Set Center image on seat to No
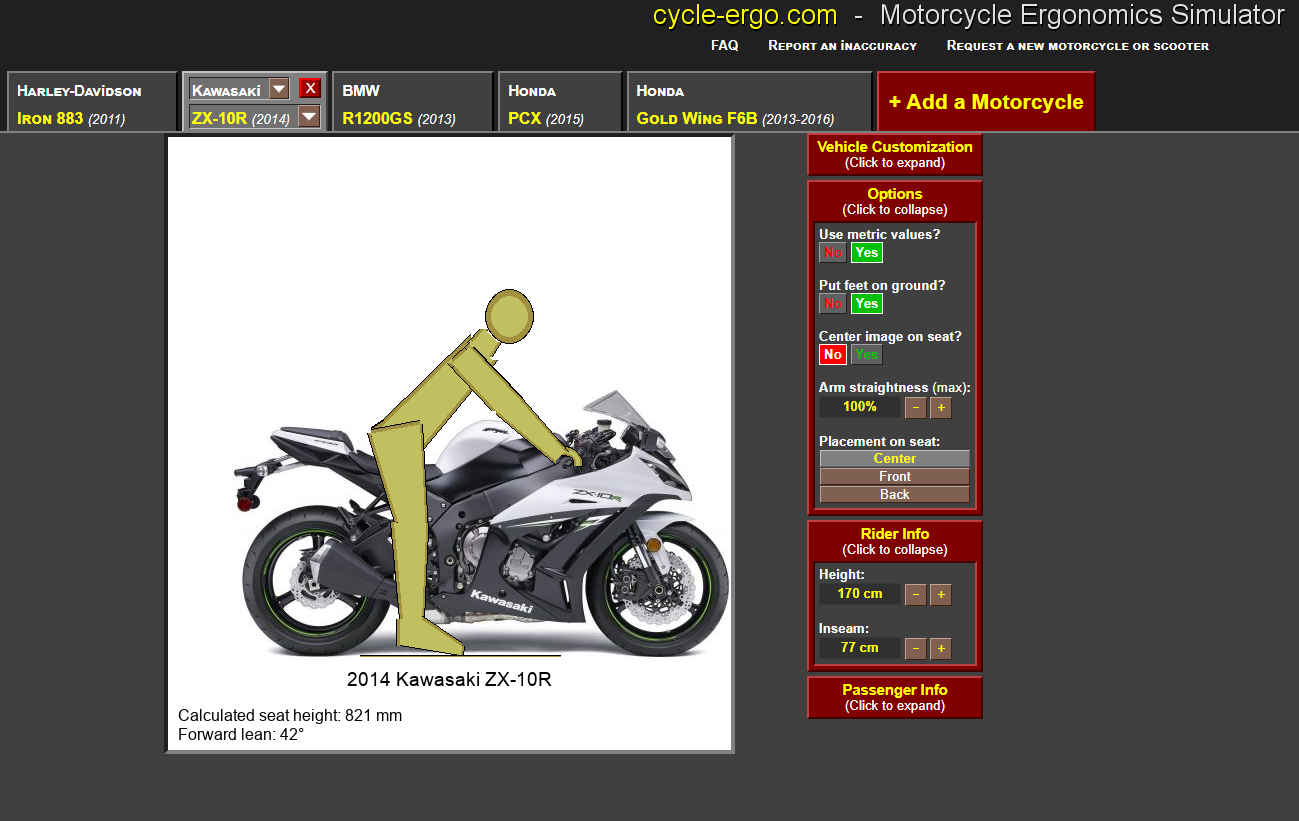The image size is (1299, 821). [x=833, y=355]
